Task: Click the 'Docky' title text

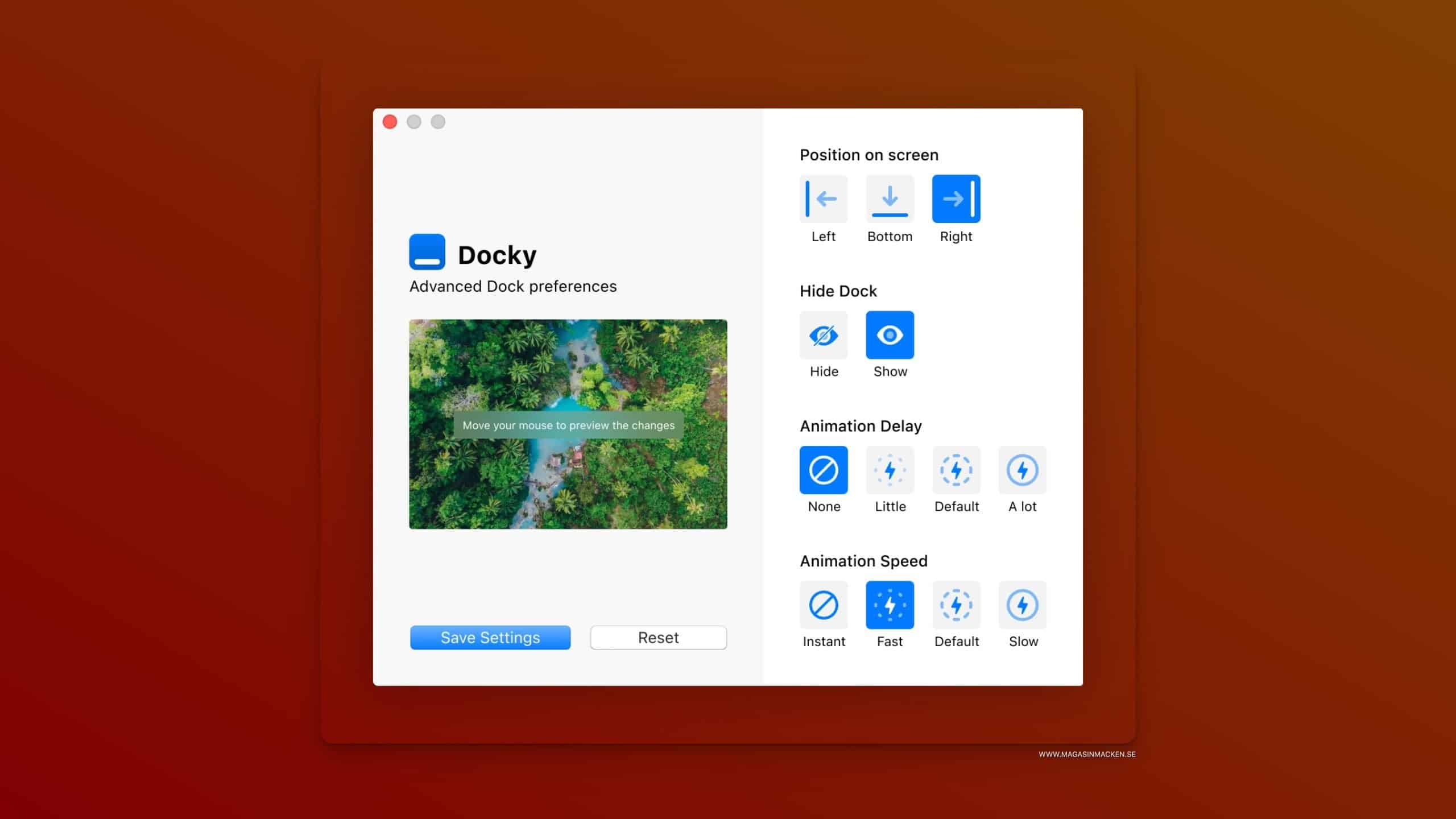Action: (x=497, y=255)
